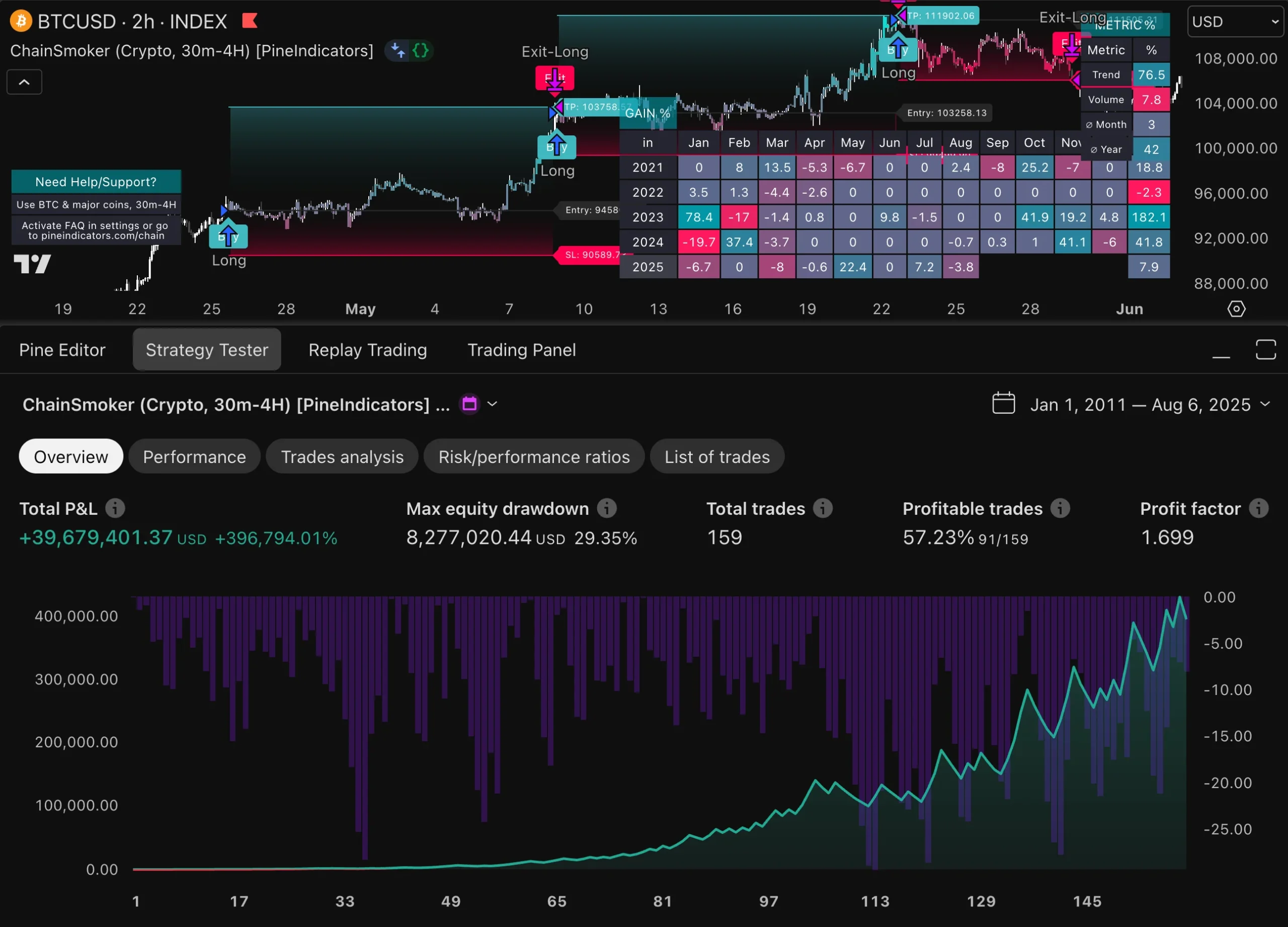The image size is (1288, 927).
Task: Click the 2025 May cell 22.4
Action: coord(852,267)
